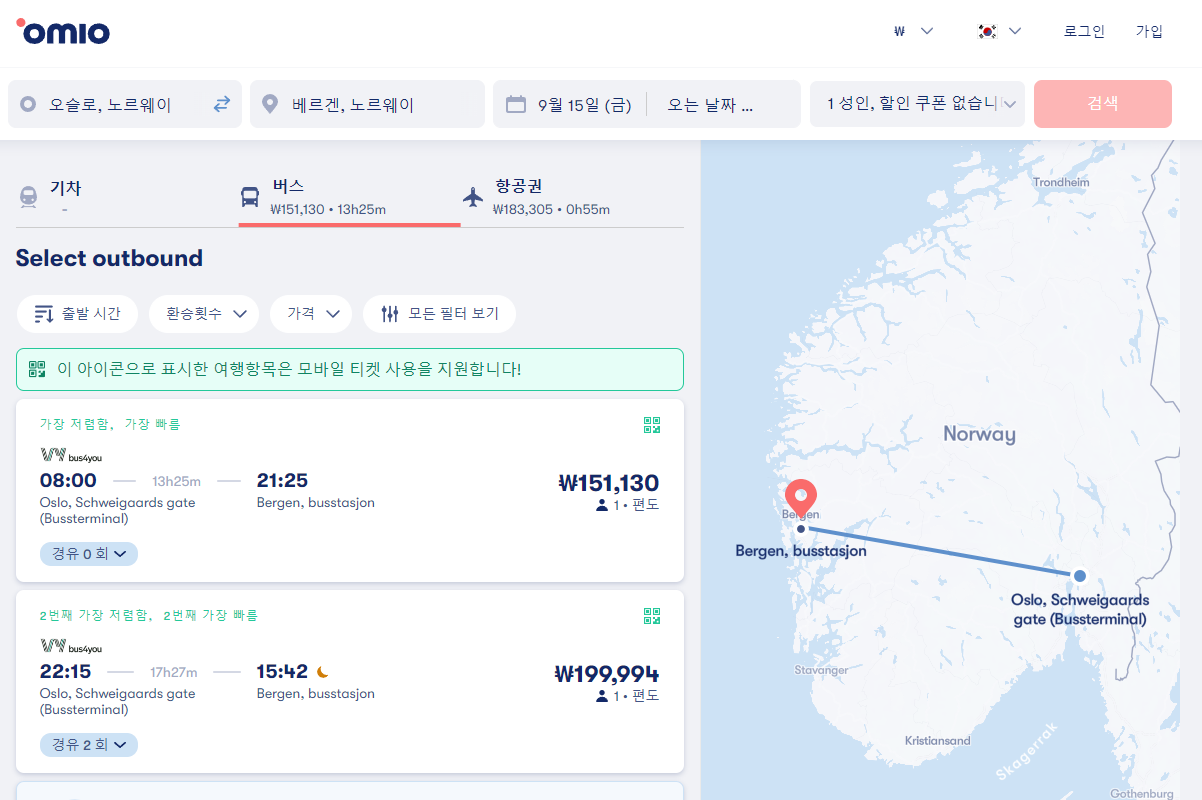Click 가장 저렴함, 가장 빠름 label
The height and width of the screenshot is (800, 1202).
point(110,425)
